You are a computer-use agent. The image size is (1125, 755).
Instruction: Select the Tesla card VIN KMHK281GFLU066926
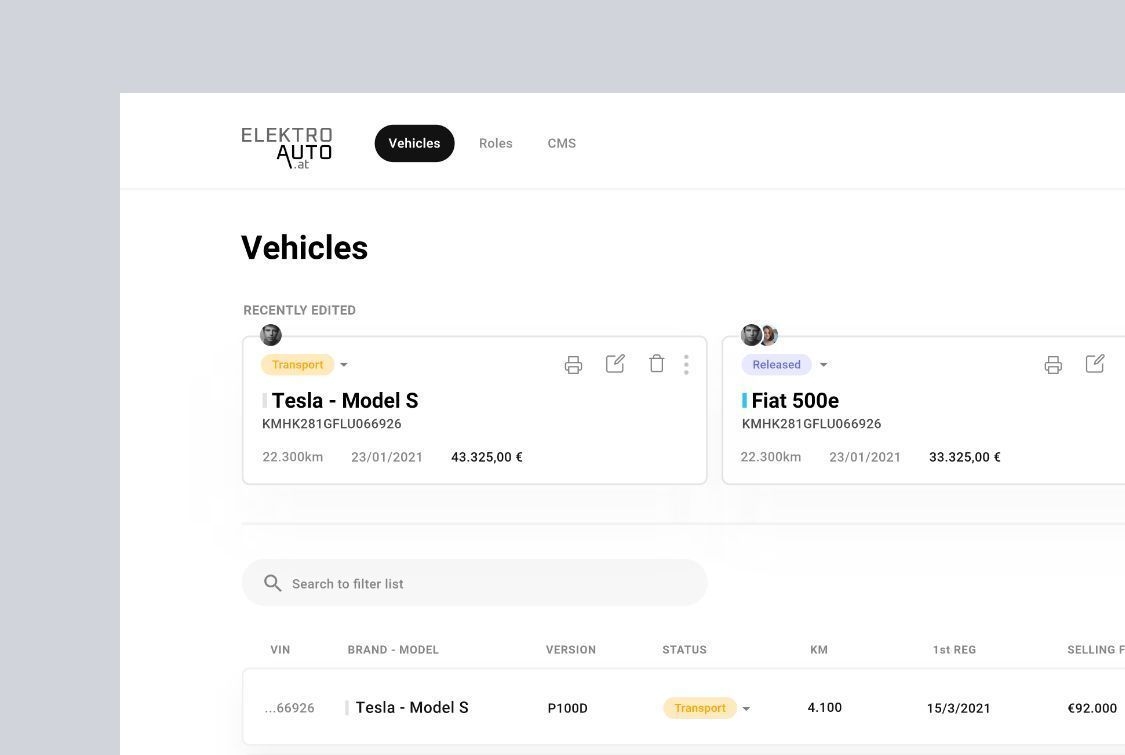pos(331,424)
